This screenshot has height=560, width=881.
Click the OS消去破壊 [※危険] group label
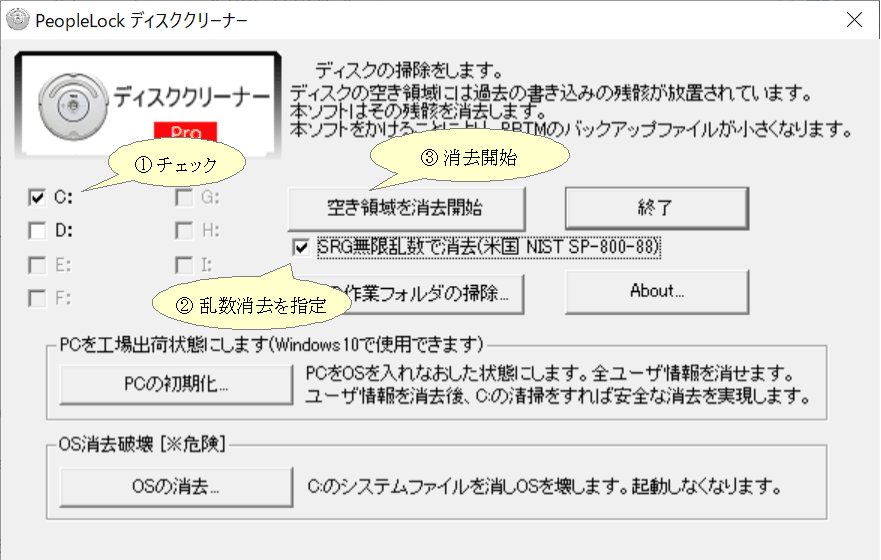142,444
